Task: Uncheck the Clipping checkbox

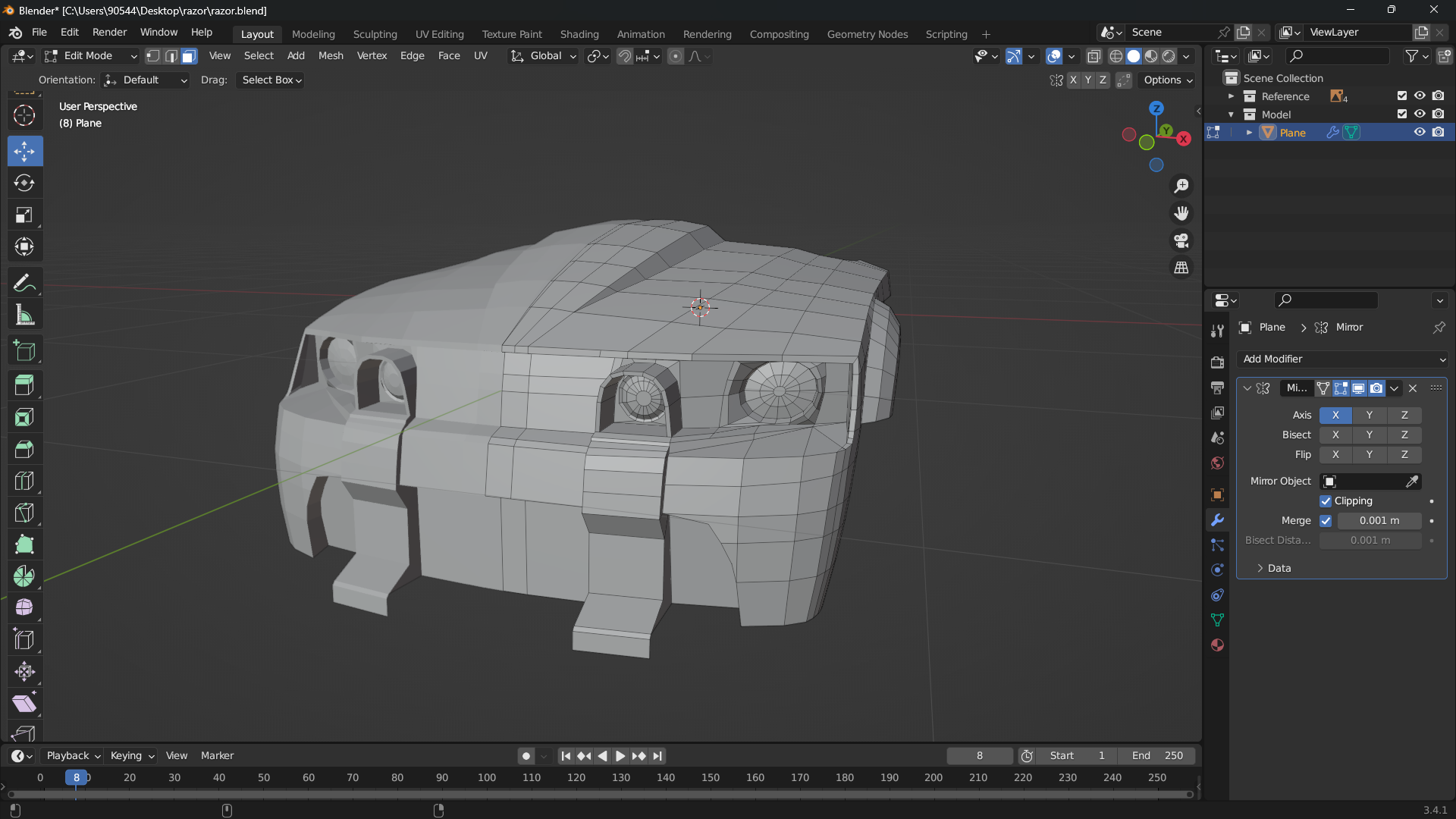Action: pyautogui.click(x=1326, y=501)
